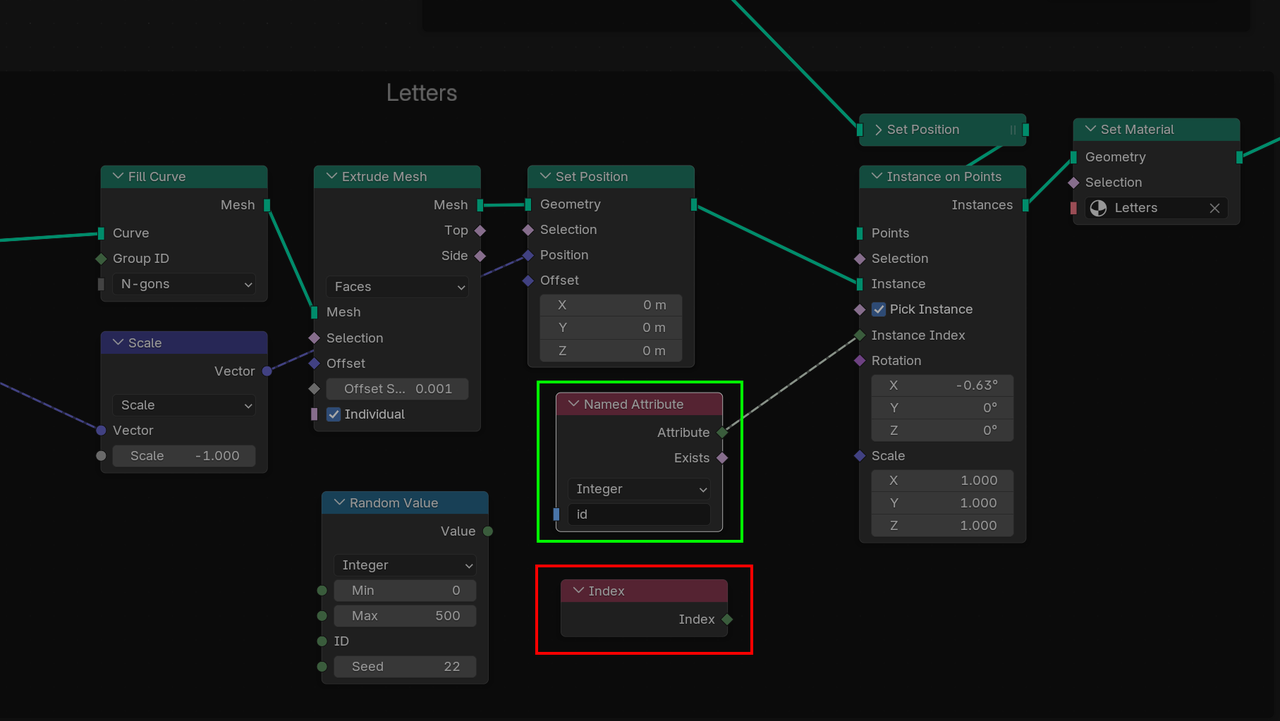This screenshot has height=721, width=1280.
Task: Click the Extrude Mesh Offset input socket
Action: click(x=314, y=364)
